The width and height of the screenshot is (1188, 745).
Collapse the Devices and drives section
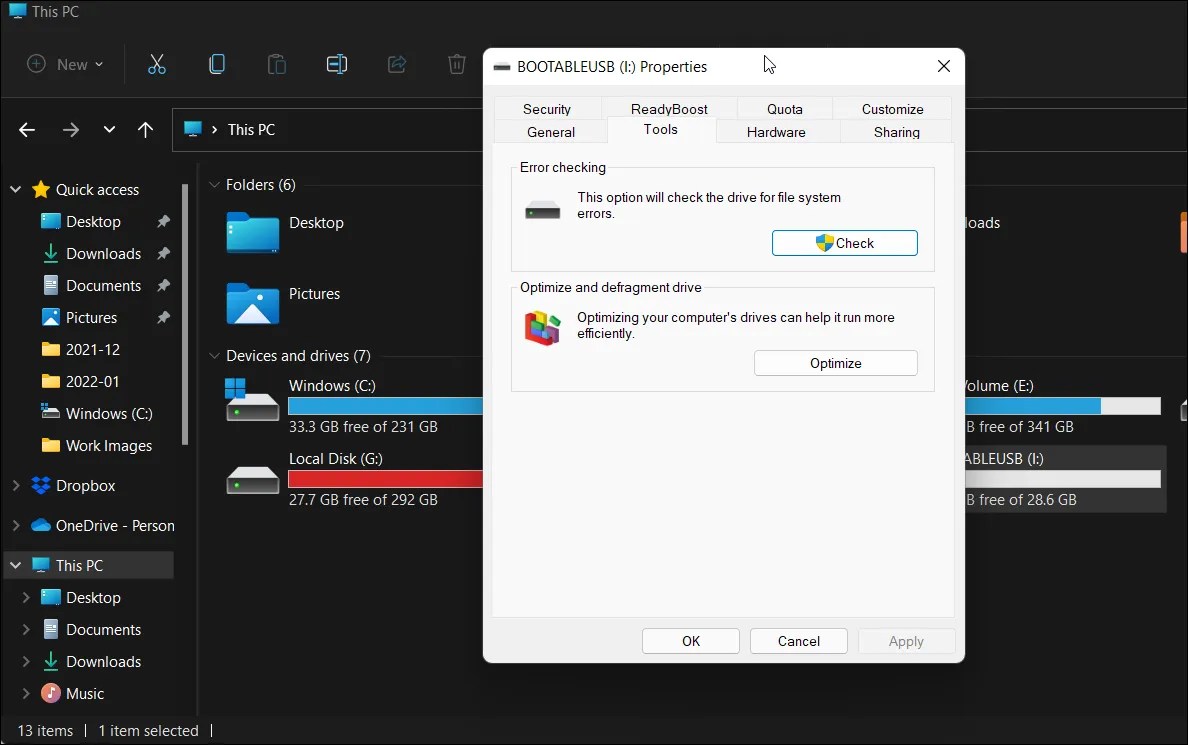click(214, 355)
